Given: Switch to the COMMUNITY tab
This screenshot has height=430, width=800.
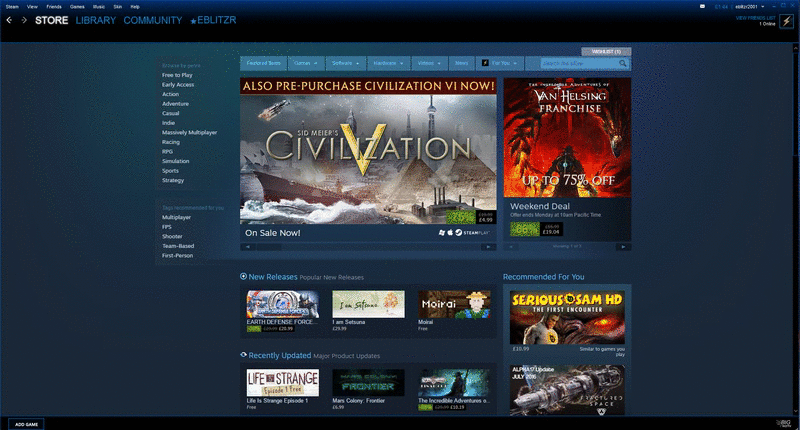Looking at the screenshot, I should pyautogui.click(x=153, y=20).
